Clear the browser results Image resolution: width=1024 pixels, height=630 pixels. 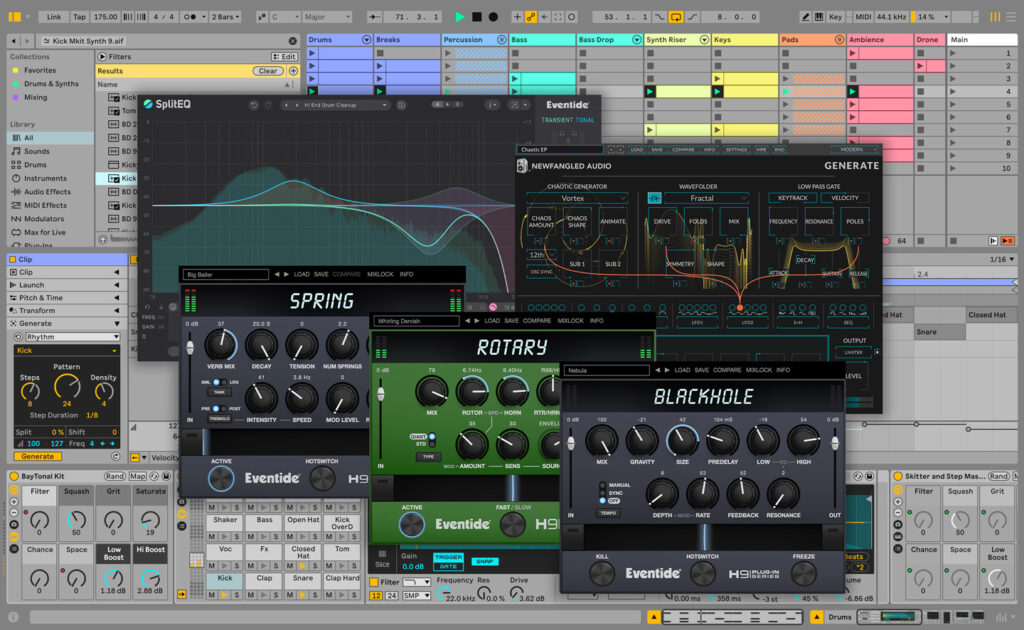[268, 71]
